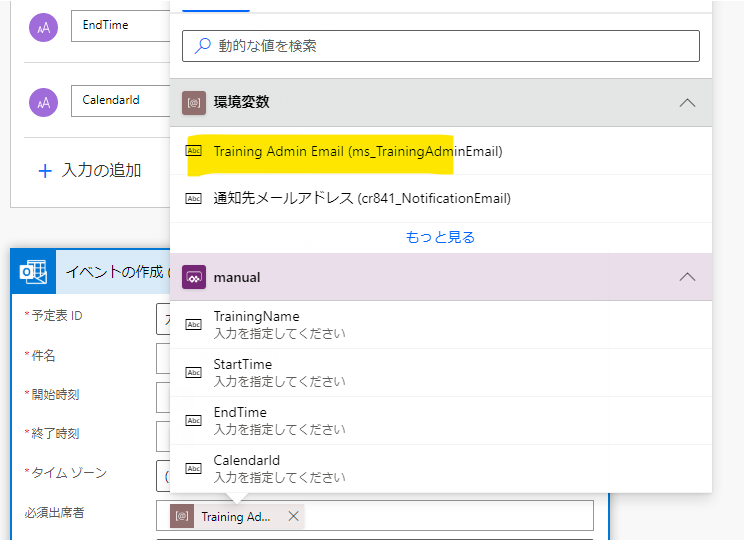Click Abc icon beside CalendarId in list

(194, 468)
